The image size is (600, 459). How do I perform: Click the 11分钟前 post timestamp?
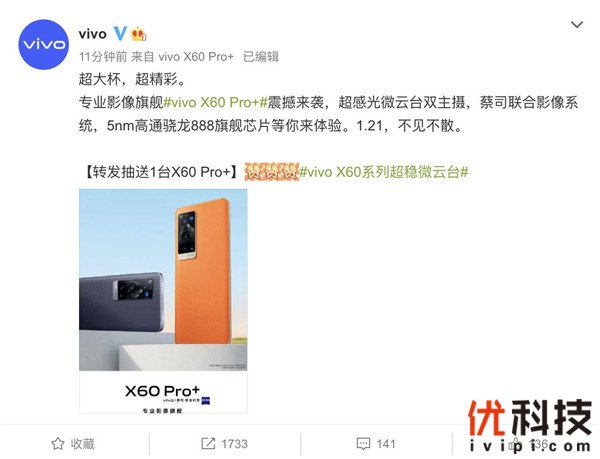coord(103,57)
